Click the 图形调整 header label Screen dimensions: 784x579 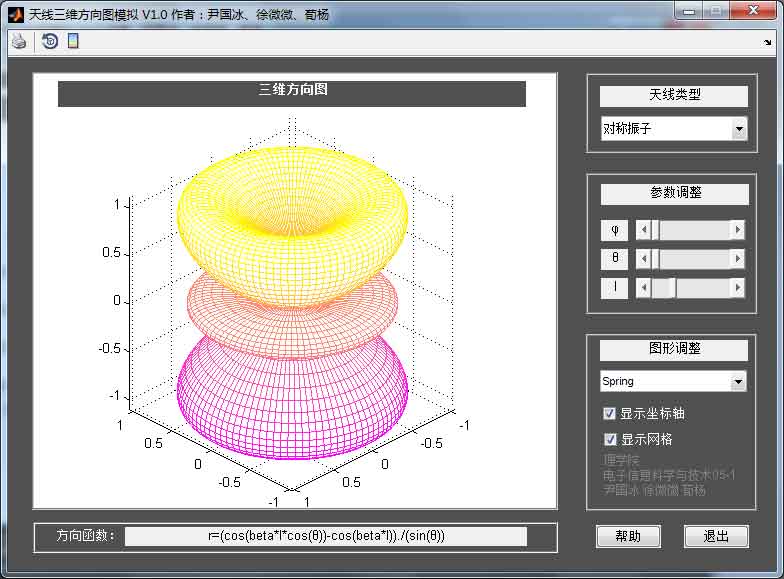(x=674, y=349)
